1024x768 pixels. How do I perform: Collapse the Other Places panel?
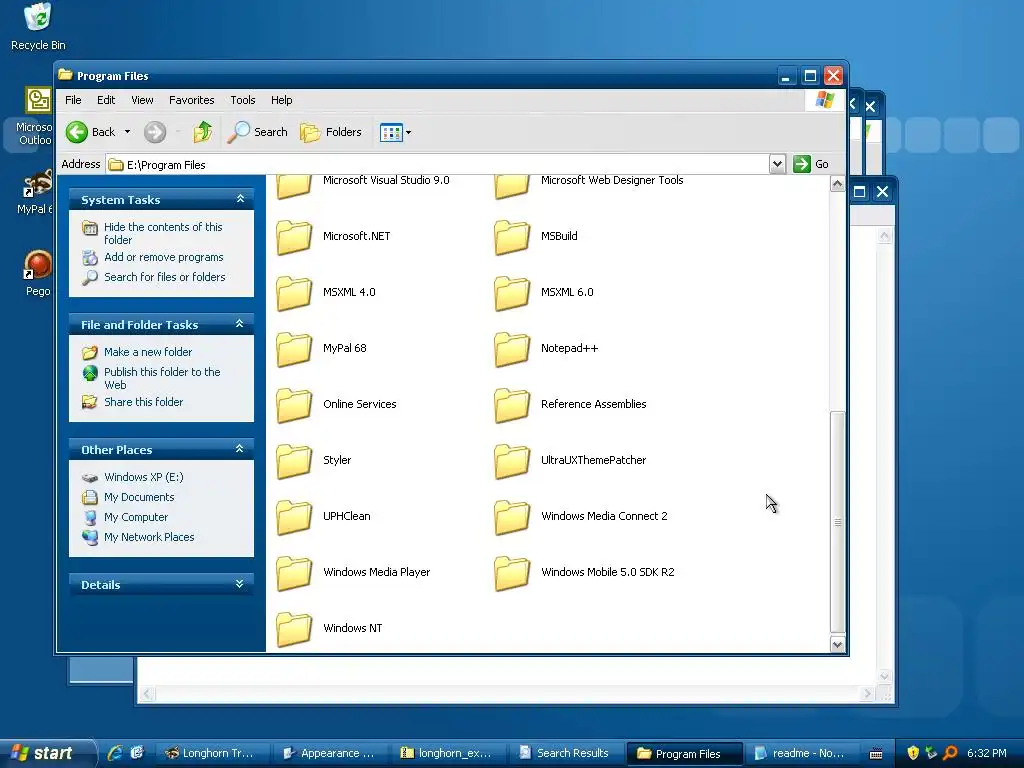click(240, 449)
